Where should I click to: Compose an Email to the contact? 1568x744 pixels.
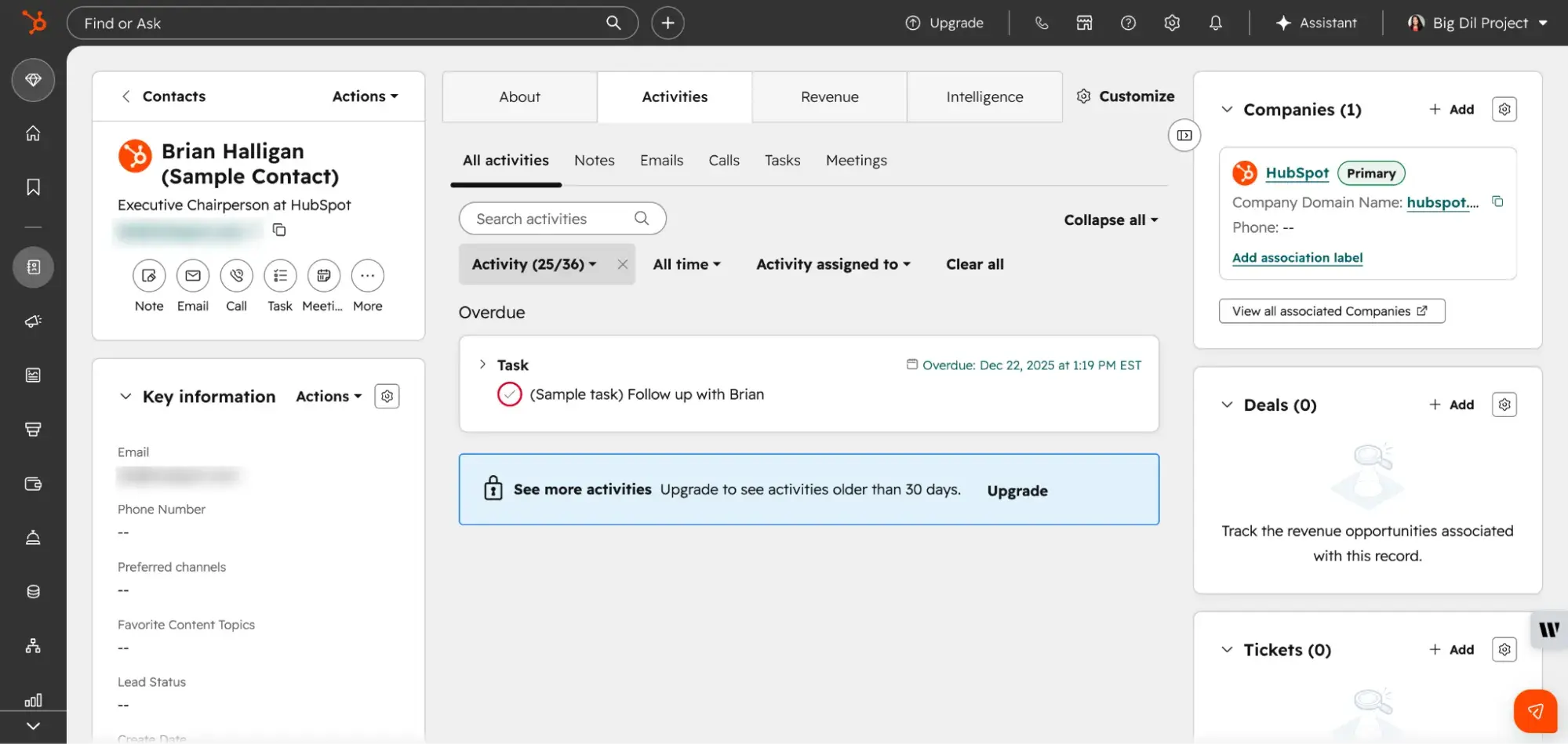[x=193, y=276]
